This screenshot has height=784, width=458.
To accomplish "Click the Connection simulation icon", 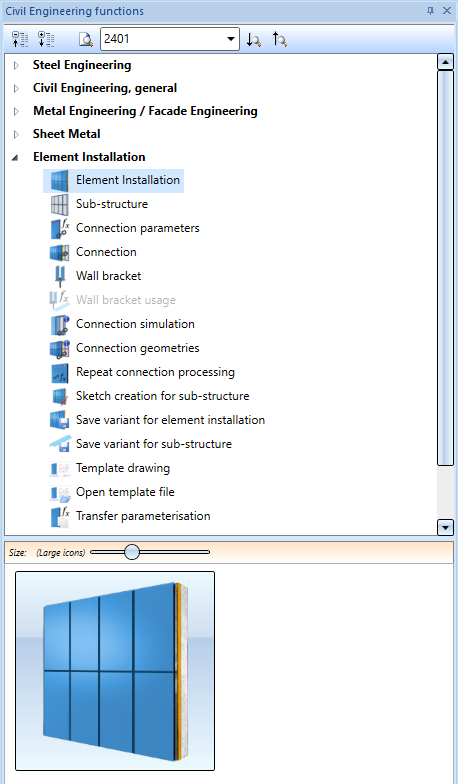I will coord(60,324).
